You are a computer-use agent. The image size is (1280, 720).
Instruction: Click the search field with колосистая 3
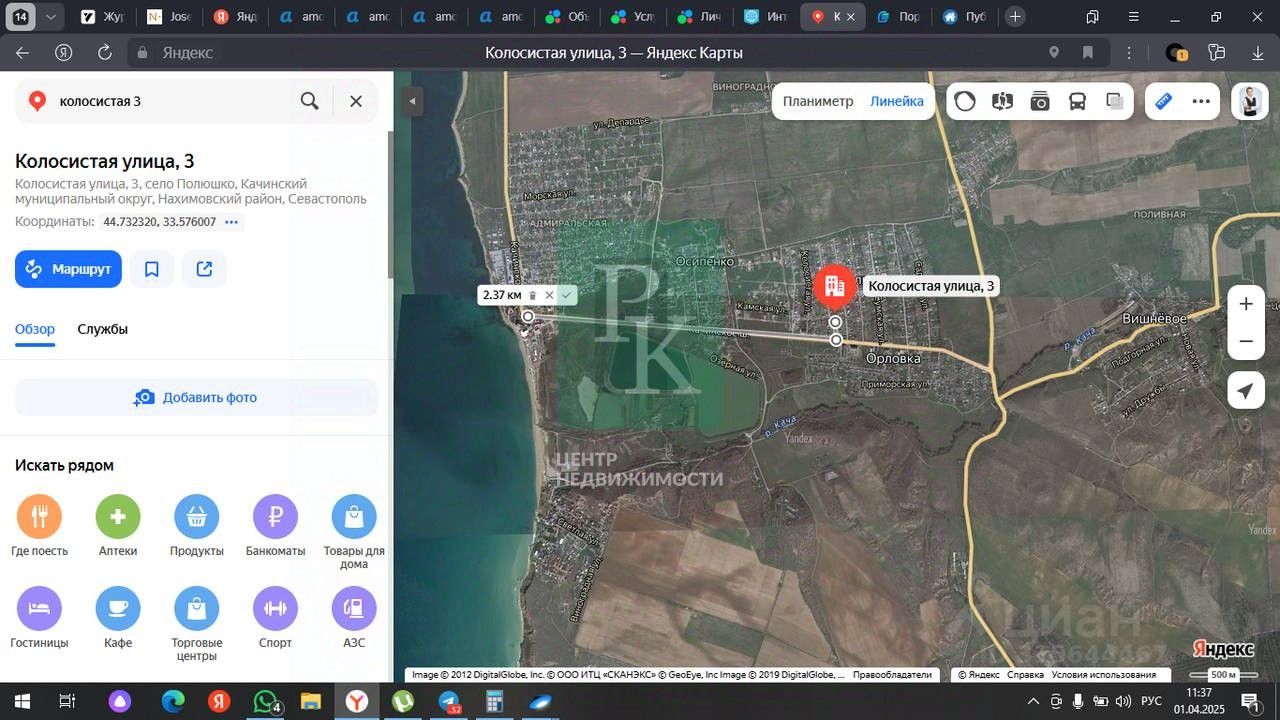pos(170,101)
